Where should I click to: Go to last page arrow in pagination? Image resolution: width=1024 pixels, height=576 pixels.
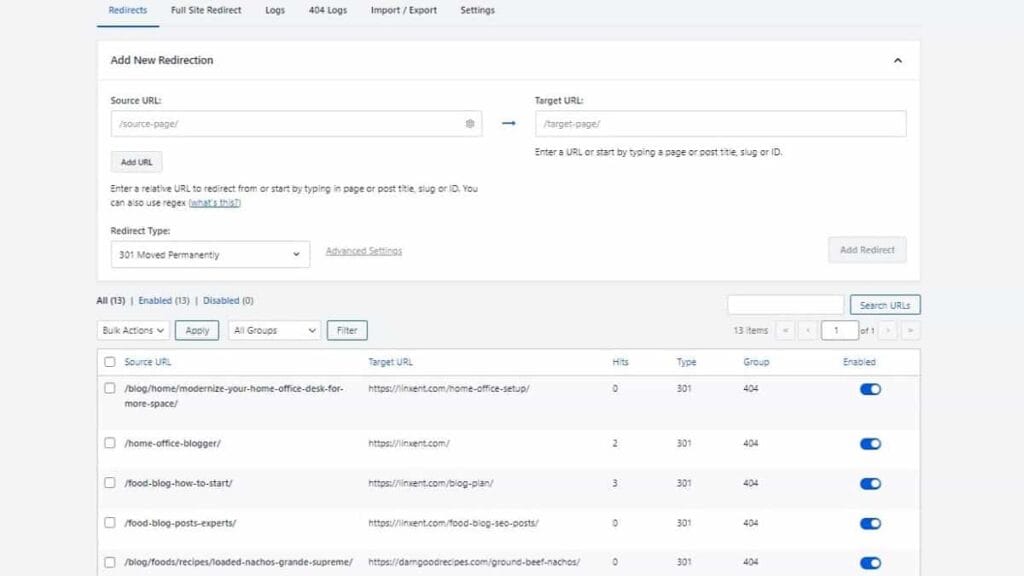[x=910, y=330]
